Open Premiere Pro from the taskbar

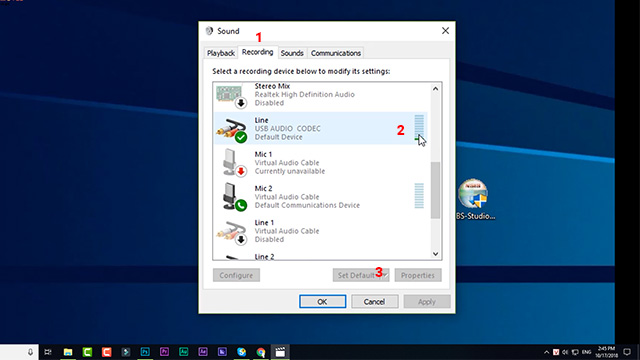(x=164, y=352)
